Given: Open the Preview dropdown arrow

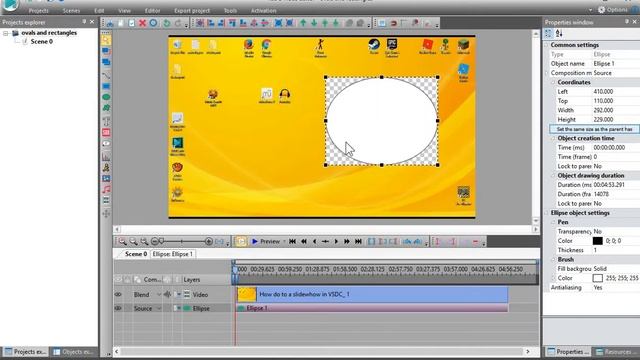Looking at the screenshot, I should coord(284,242).
